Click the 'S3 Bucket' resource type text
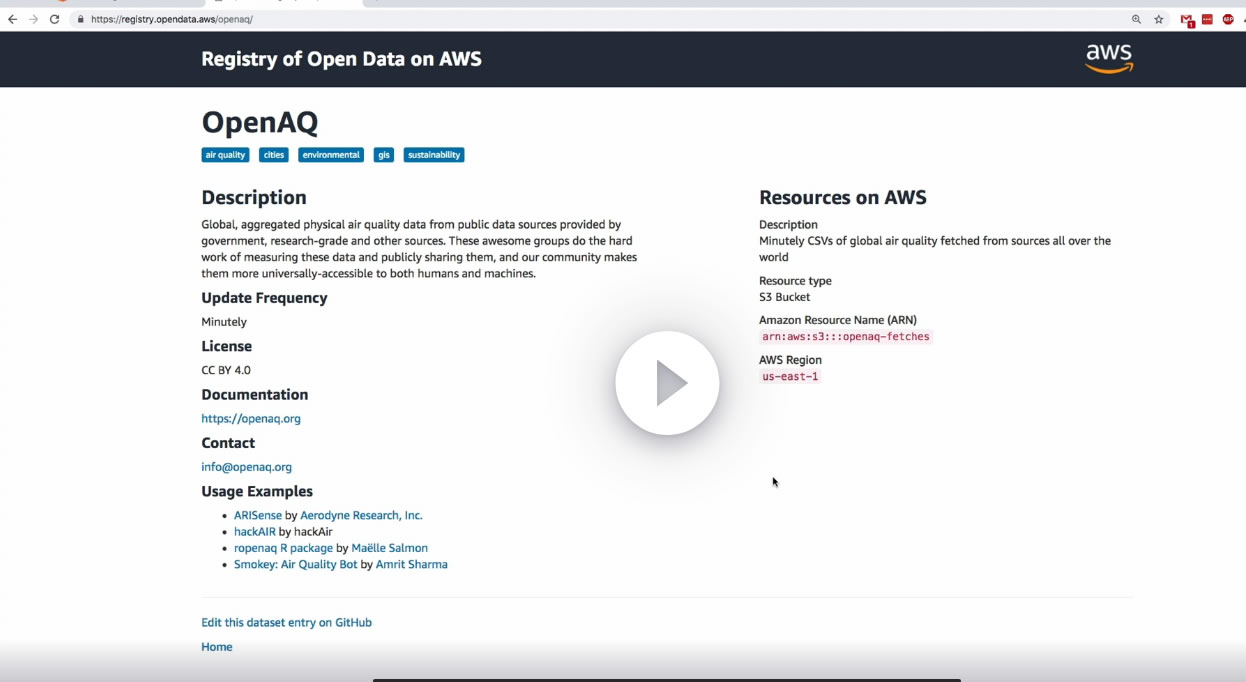Screen dimensions: 1246x682 point(785,297)
